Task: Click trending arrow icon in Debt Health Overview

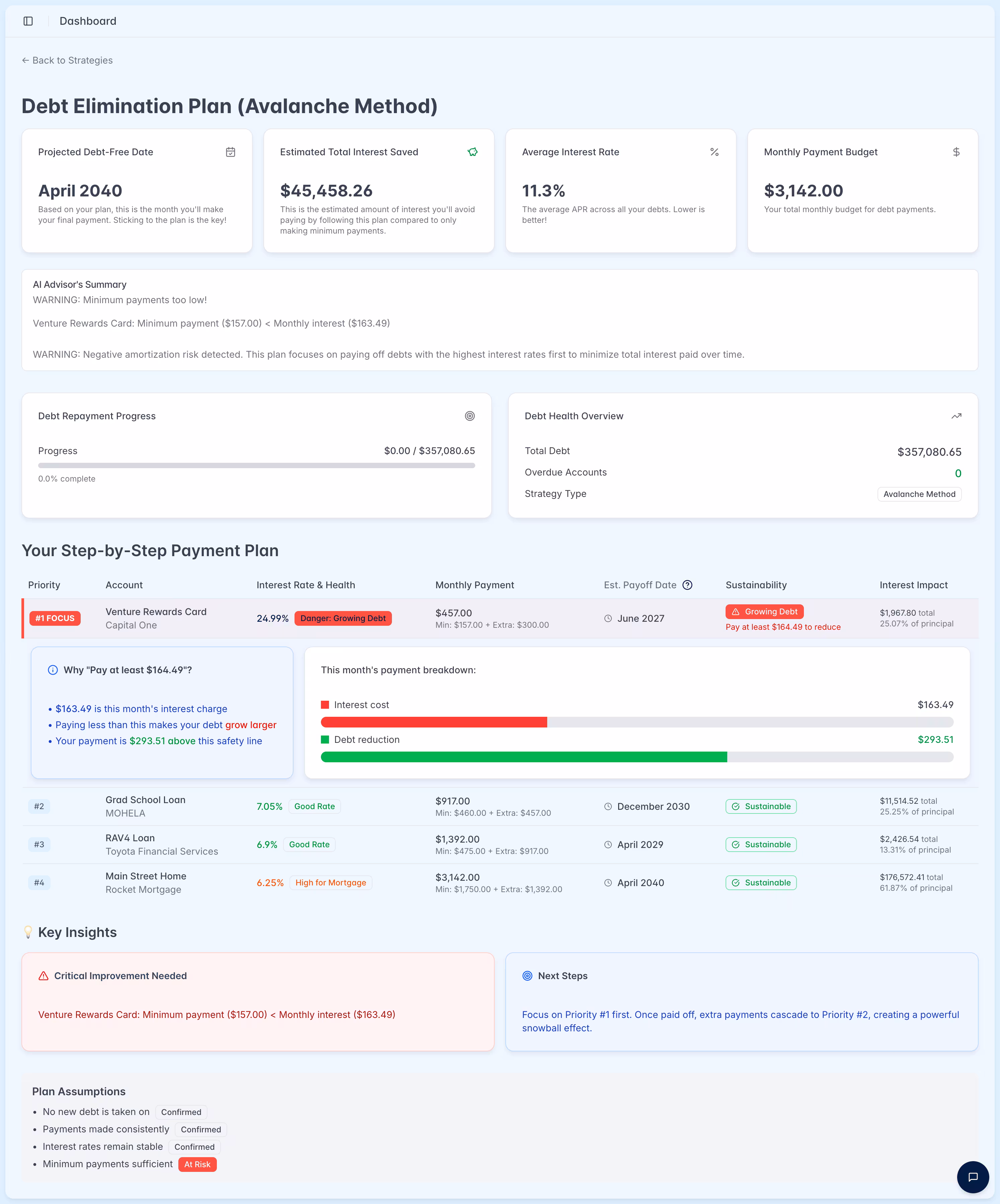Action: (956, 416)
